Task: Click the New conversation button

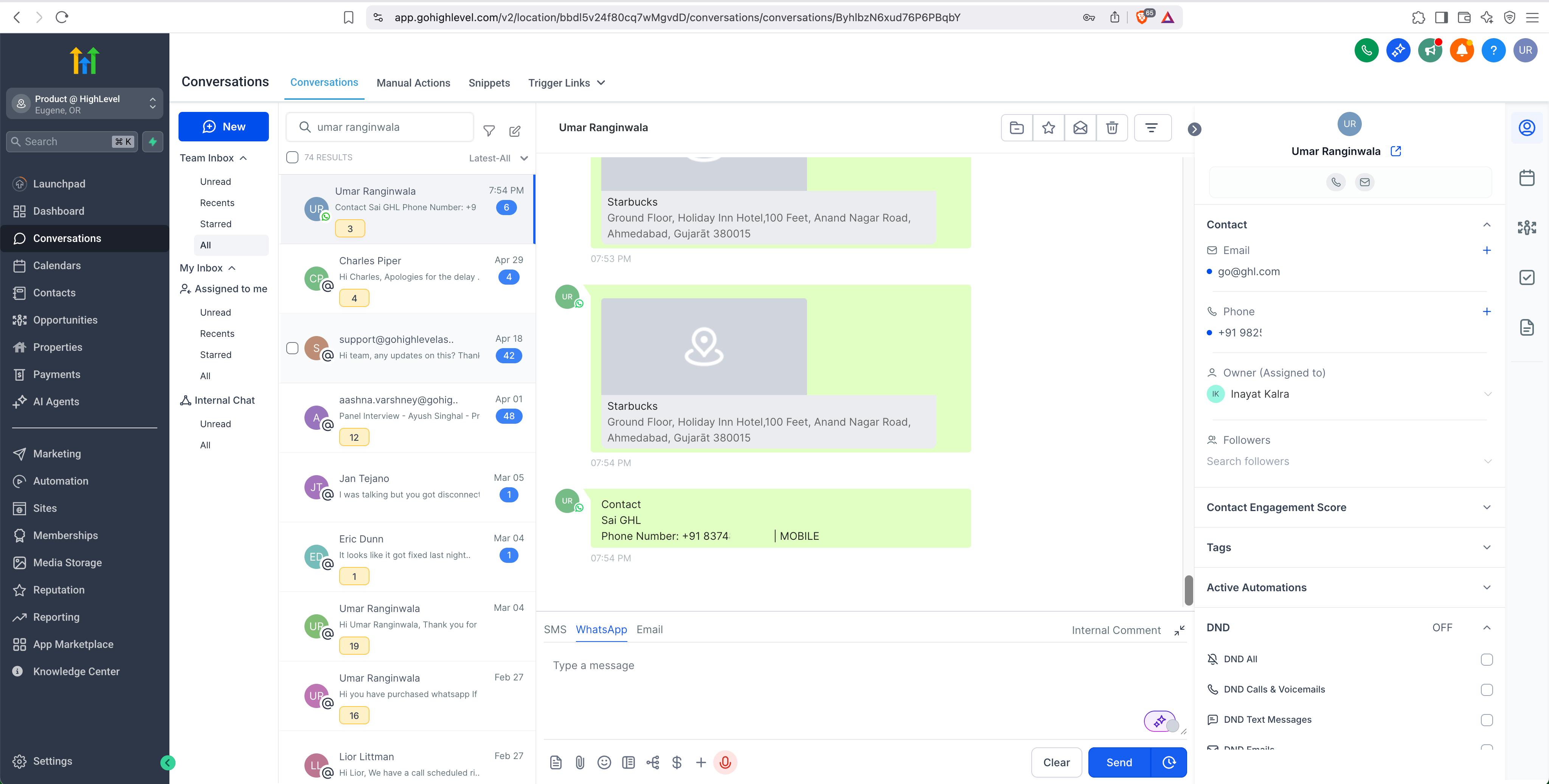Action: click(224, 126)
